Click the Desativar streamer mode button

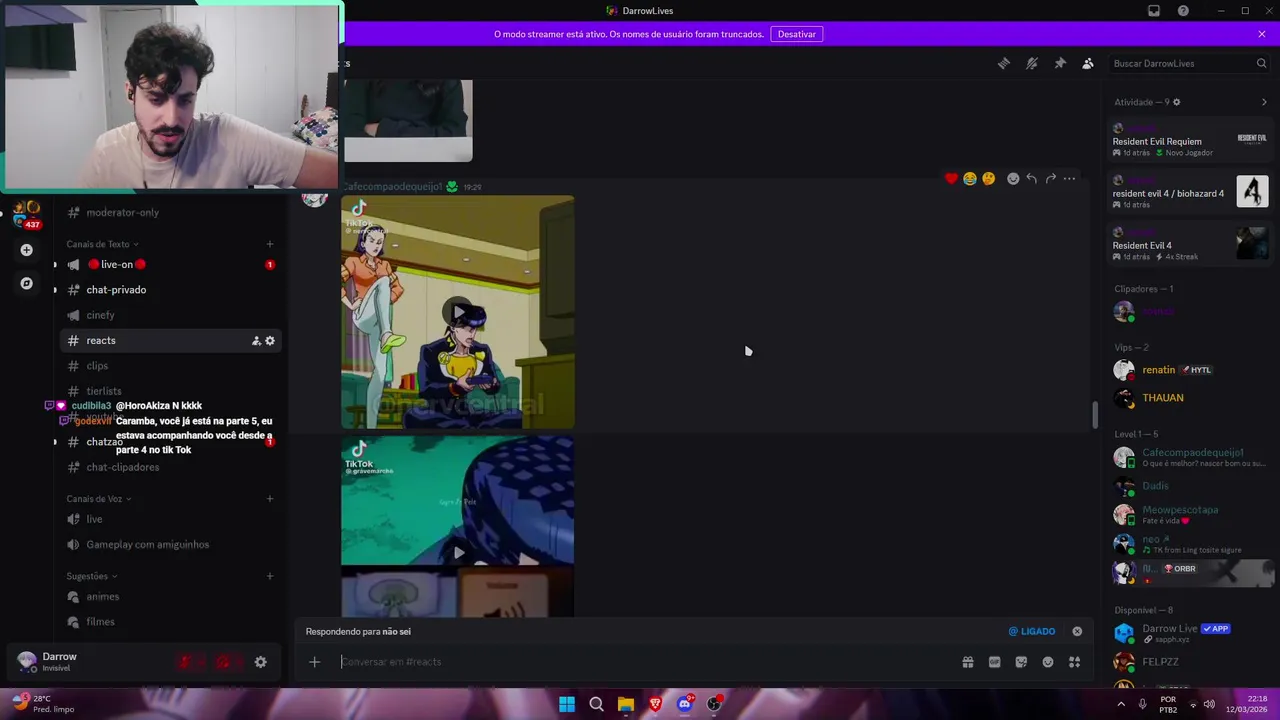coord(797,34)
